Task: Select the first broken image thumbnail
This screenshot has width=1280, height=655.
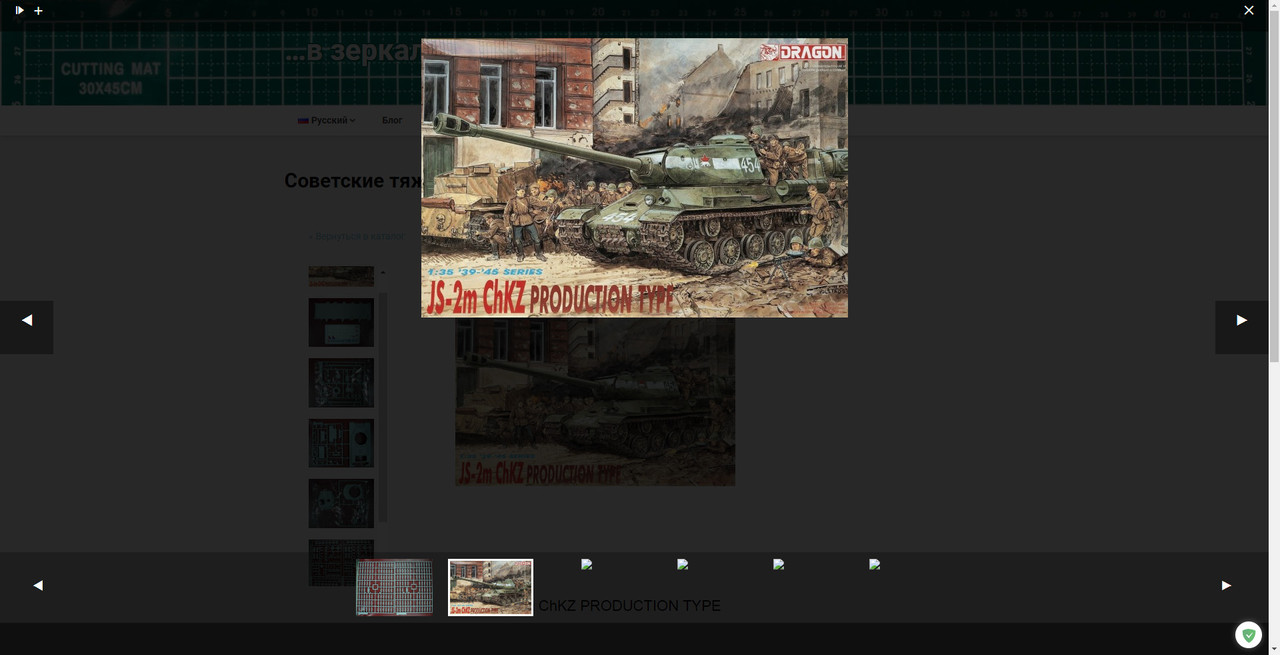Action: point(587,564)
